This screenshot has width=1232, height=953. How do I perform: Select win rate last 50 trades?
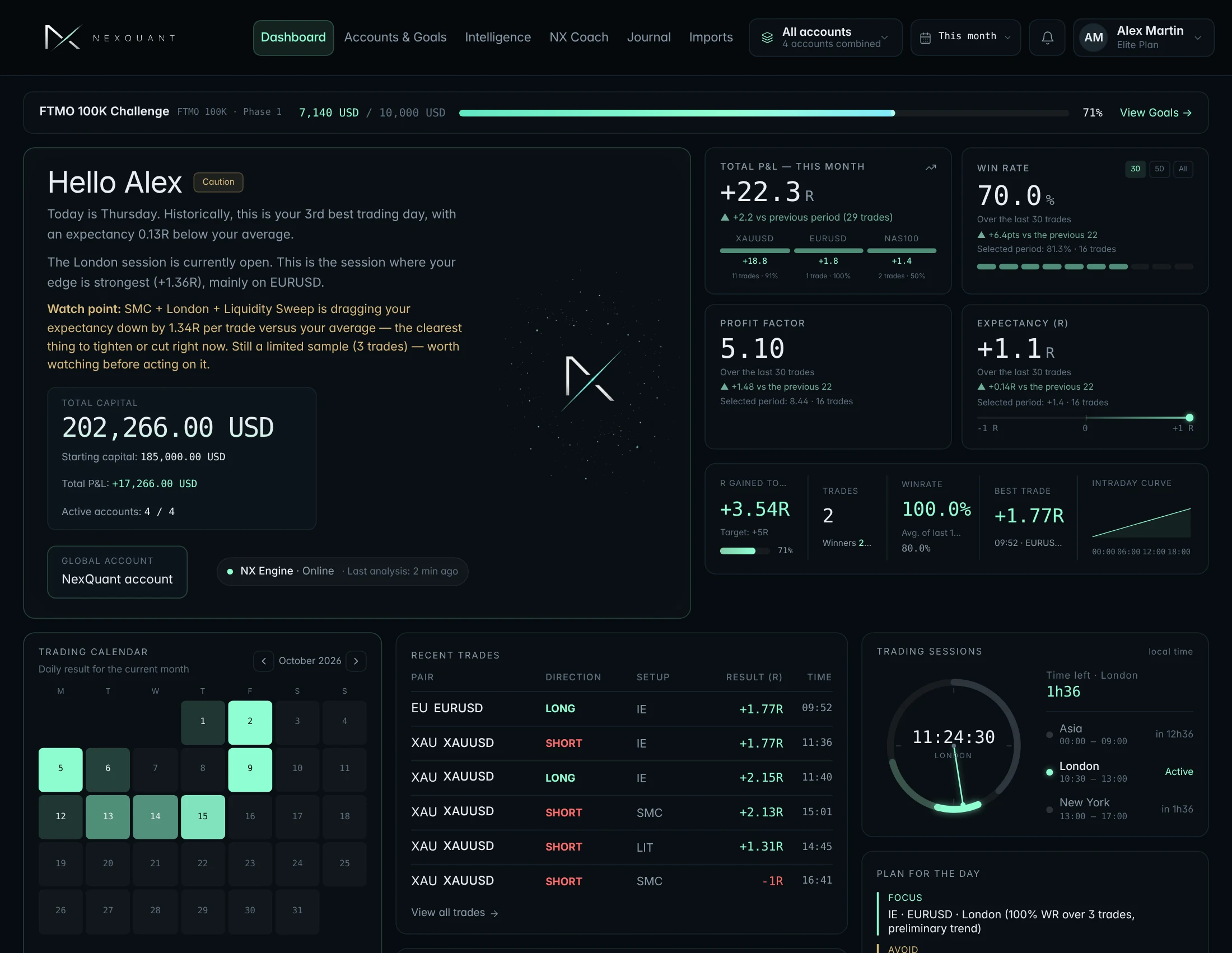tap(1159, 169)
